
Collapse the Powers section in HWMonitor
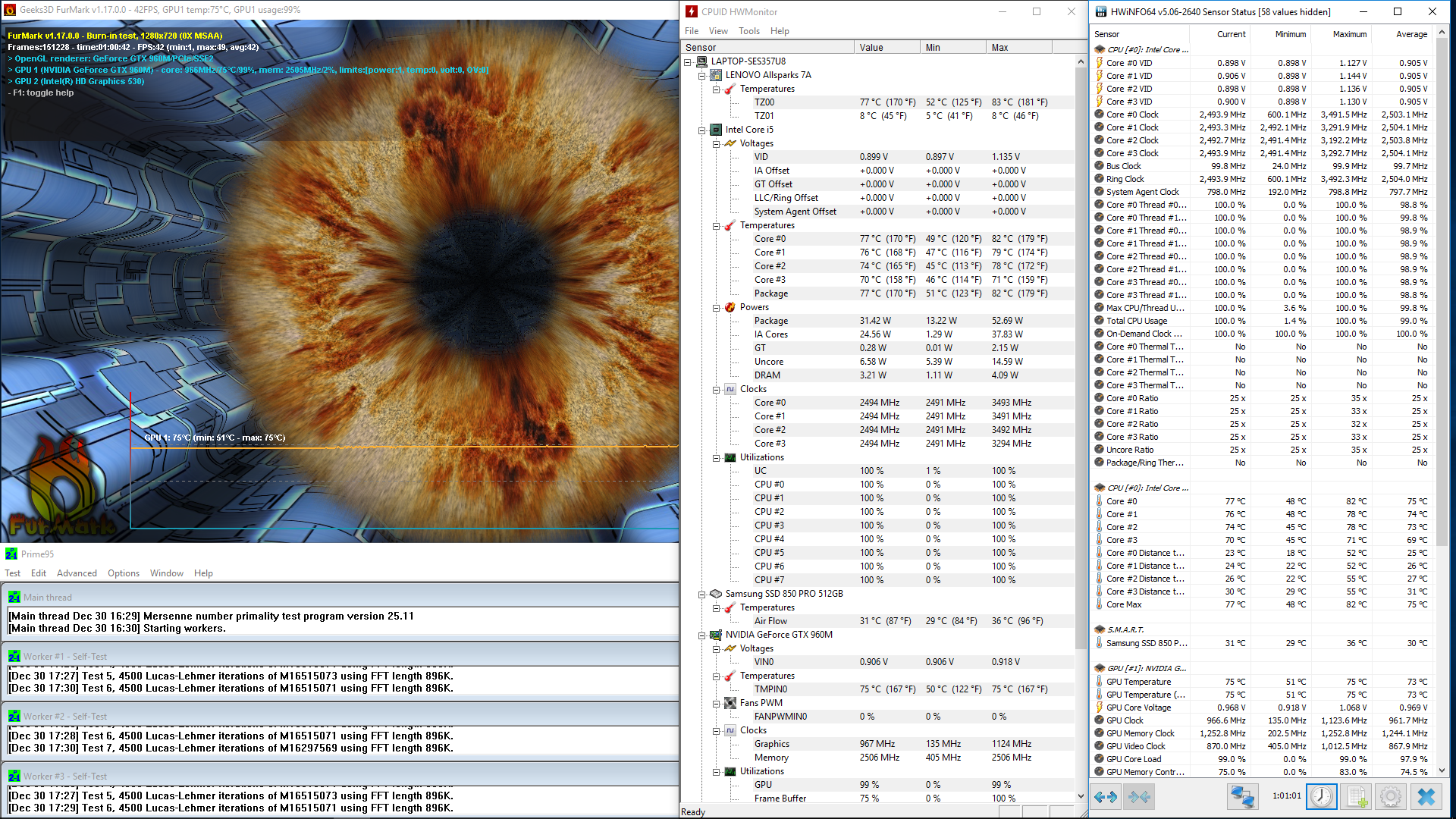[x=717, y=308]
